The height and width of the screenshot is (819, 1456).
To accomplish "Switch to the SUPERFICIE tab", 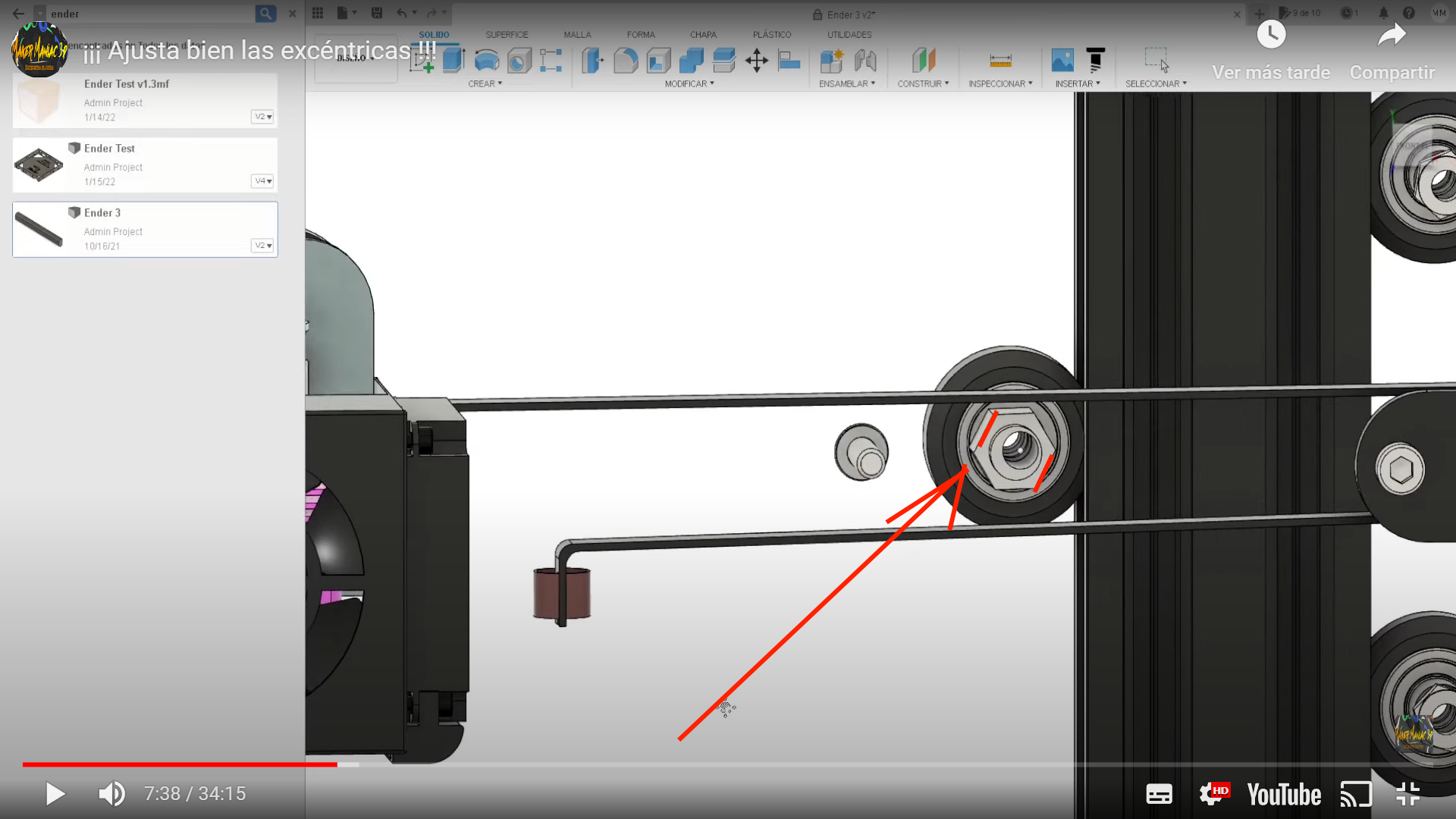I will coord(507,35).
